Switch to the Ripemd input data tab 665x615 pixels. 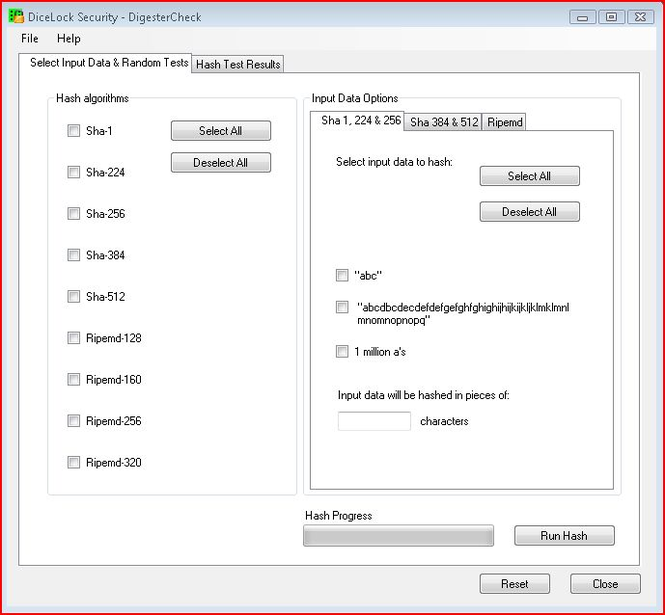click(x=505, y=122)
